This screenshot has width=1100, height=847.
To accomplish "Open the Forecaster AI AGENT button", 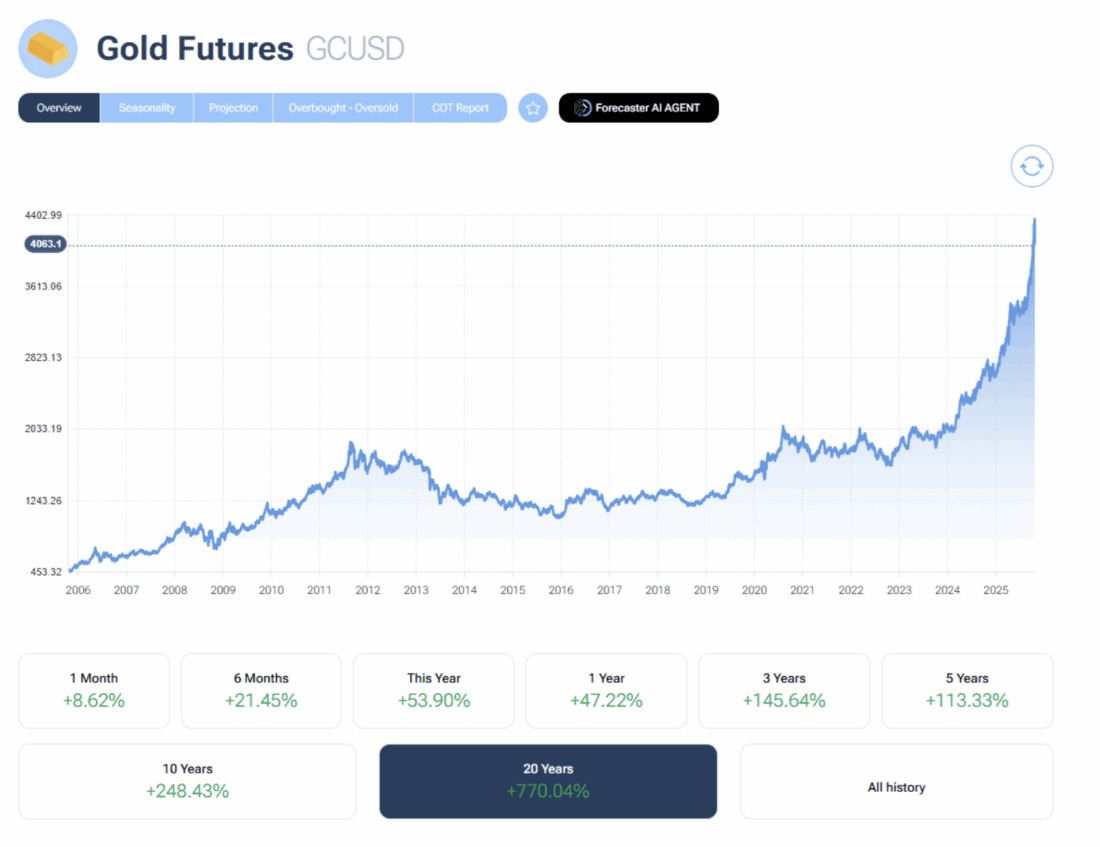I will [x=638, y=108].
